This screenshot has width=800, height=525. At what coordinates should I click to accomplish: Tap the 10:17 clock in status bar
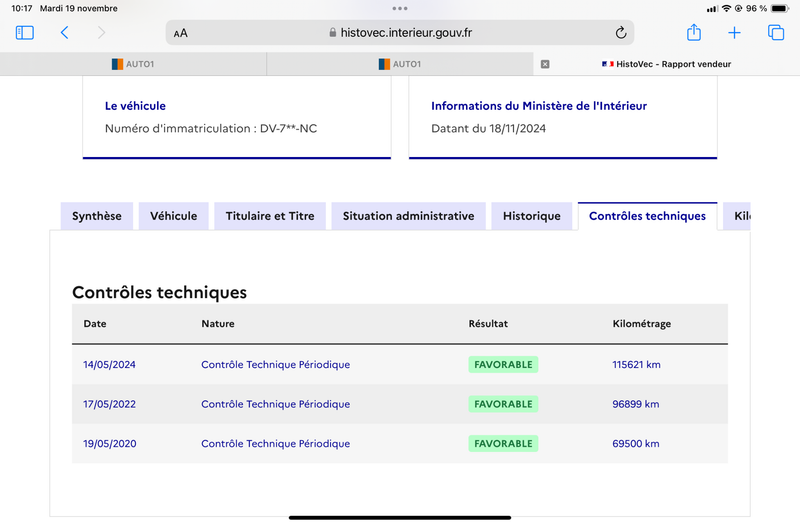pos(21,8)
